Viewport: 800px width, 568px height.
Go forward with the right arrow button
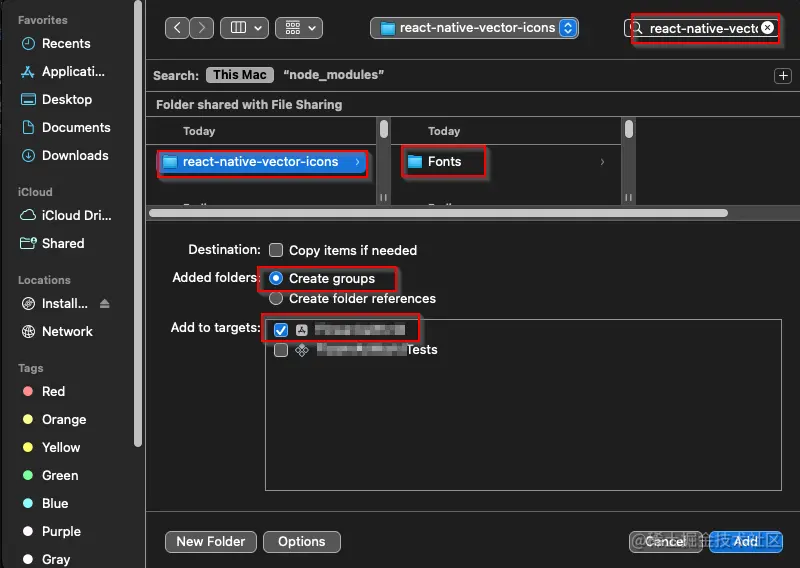(202, 28)
